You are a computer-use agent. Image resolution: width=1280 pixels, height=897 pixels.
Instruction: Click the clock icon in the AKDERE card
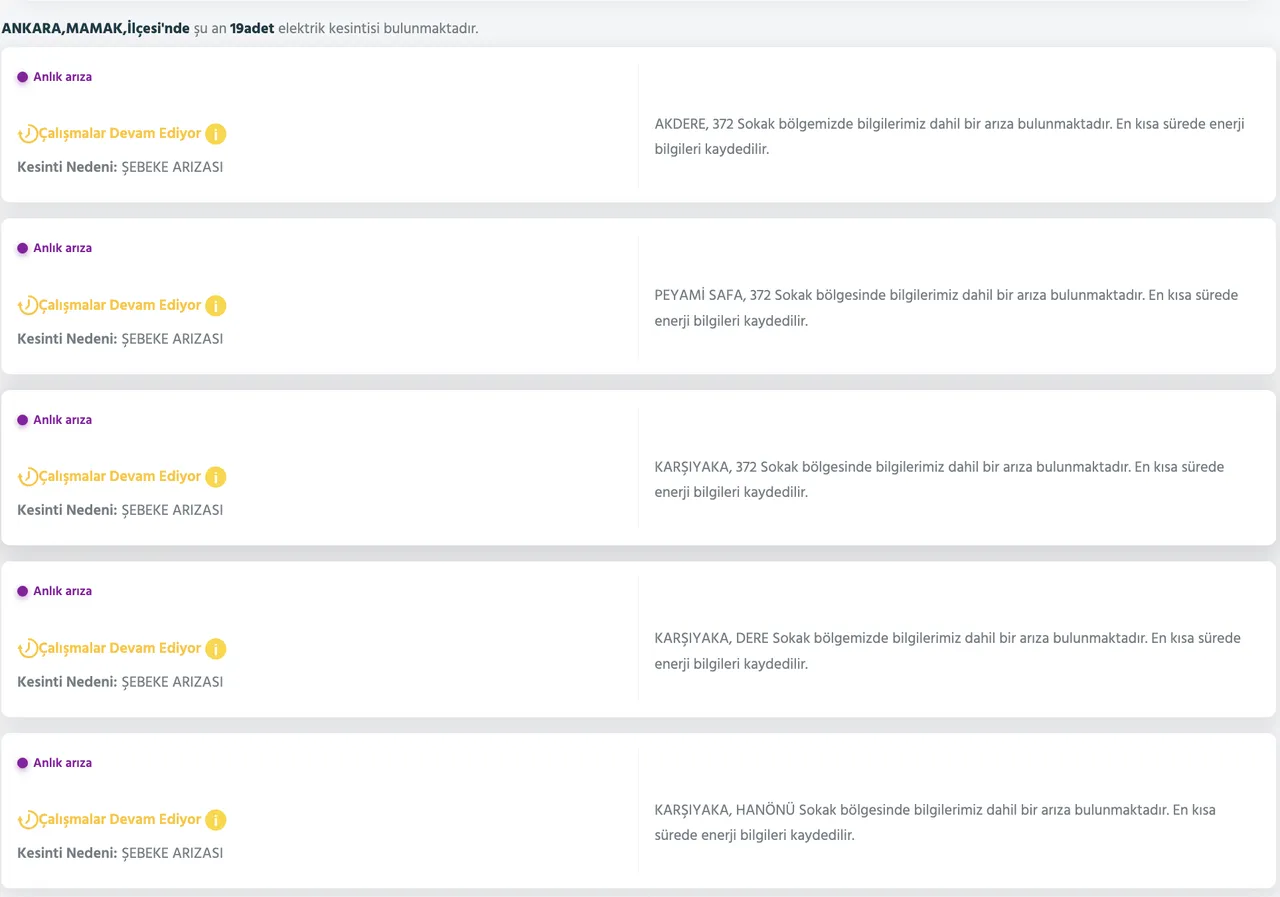pyautogui.click(x=28, y=134)
